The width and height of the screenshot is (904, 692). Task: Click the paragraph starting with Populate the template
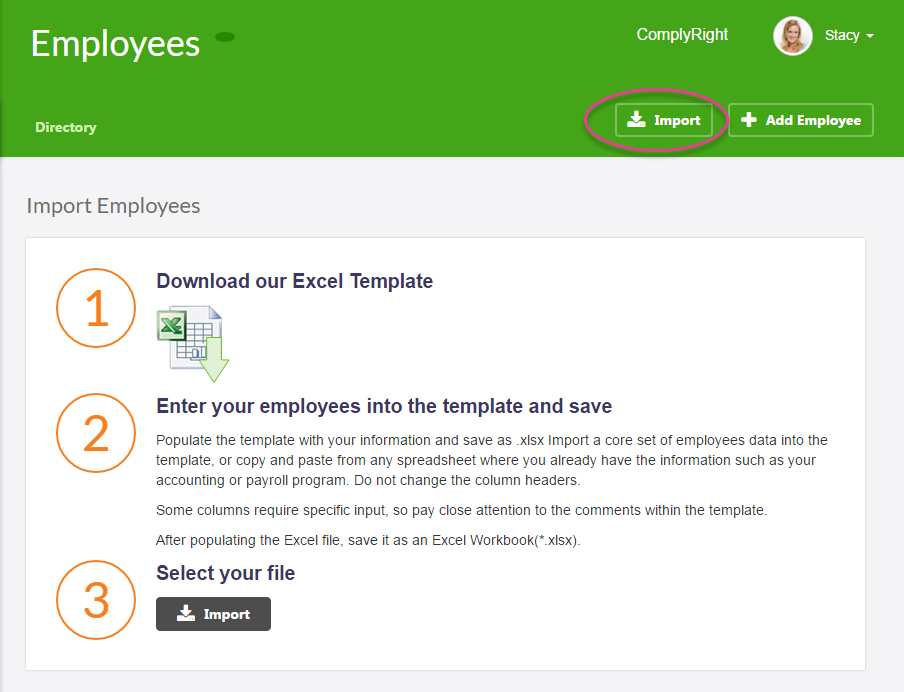coord(492,460)
